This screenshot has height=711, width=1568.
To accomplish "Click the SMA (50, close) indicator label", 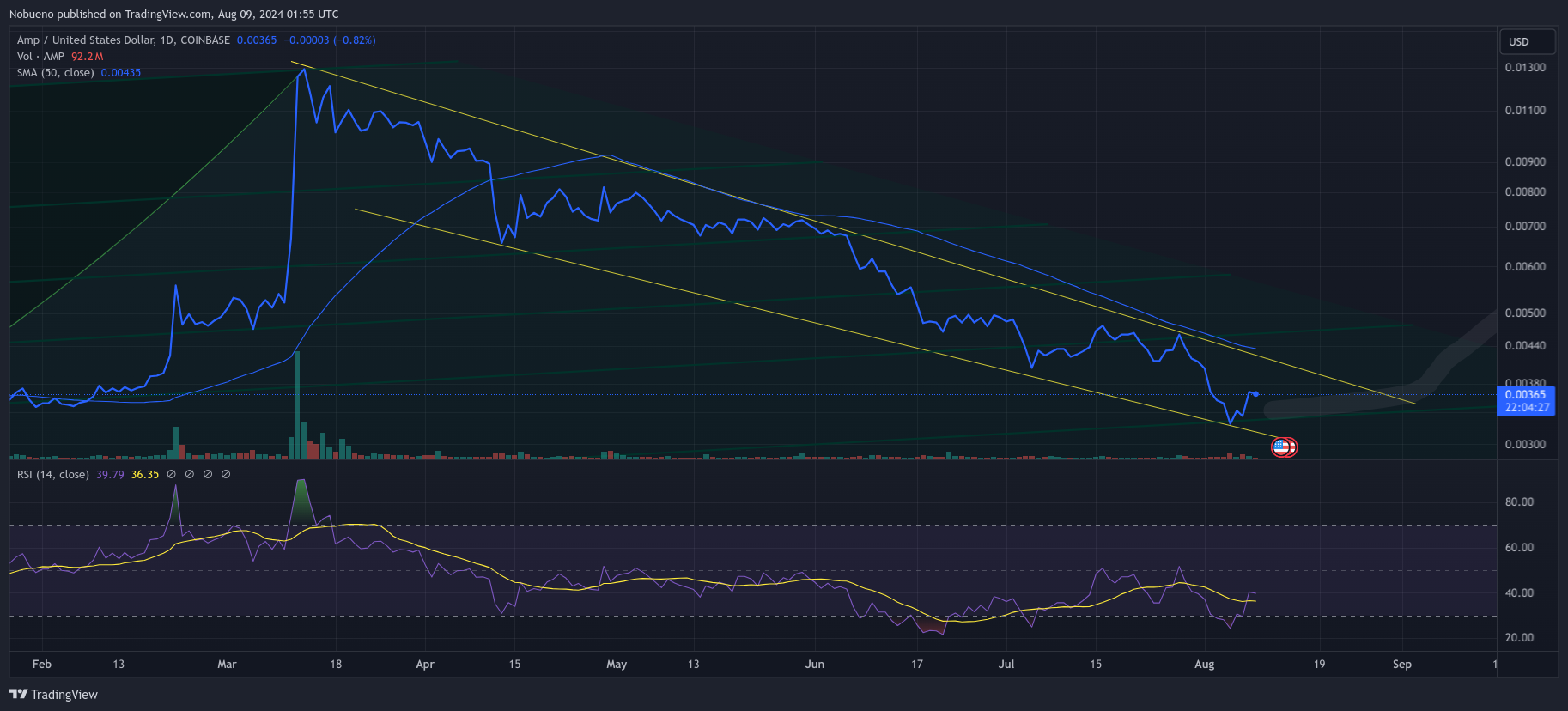I will (56, 72).
